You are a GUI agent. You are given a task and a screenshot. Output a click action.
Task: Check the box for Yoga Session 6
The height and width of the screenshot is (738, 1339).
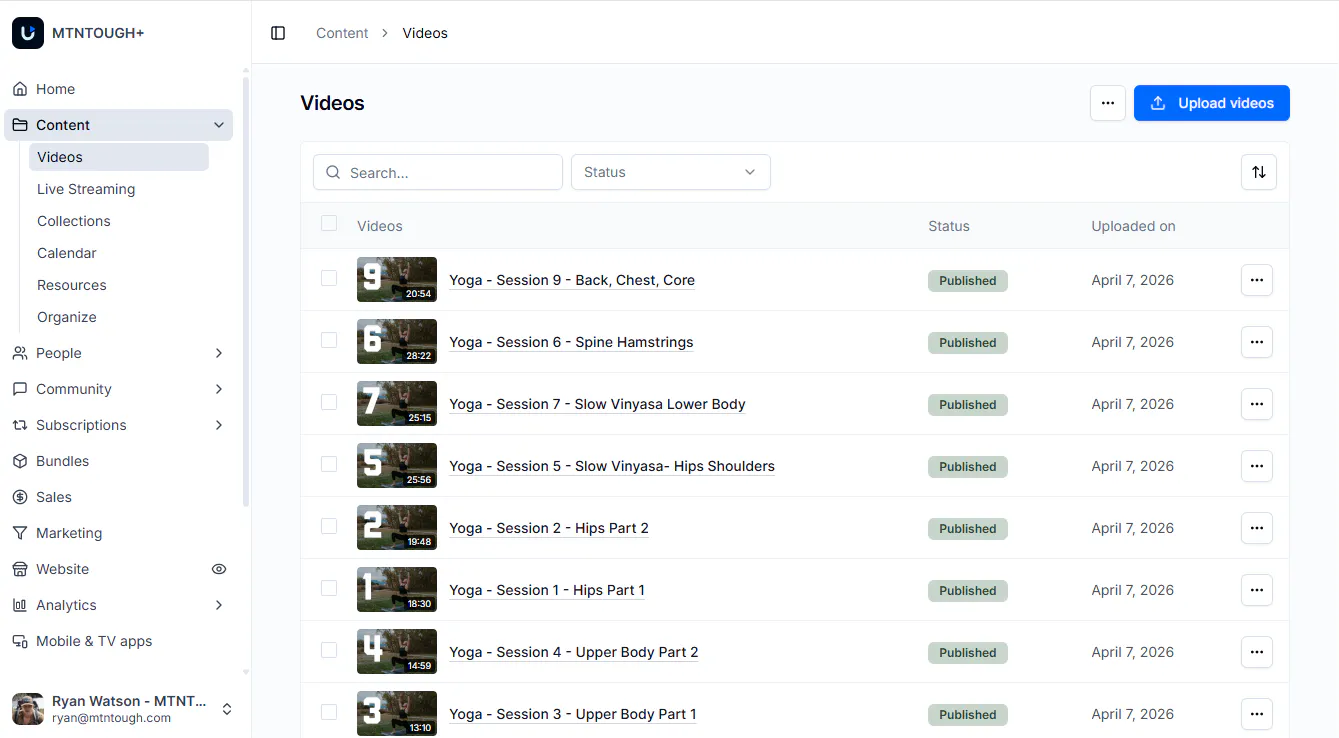329,340
